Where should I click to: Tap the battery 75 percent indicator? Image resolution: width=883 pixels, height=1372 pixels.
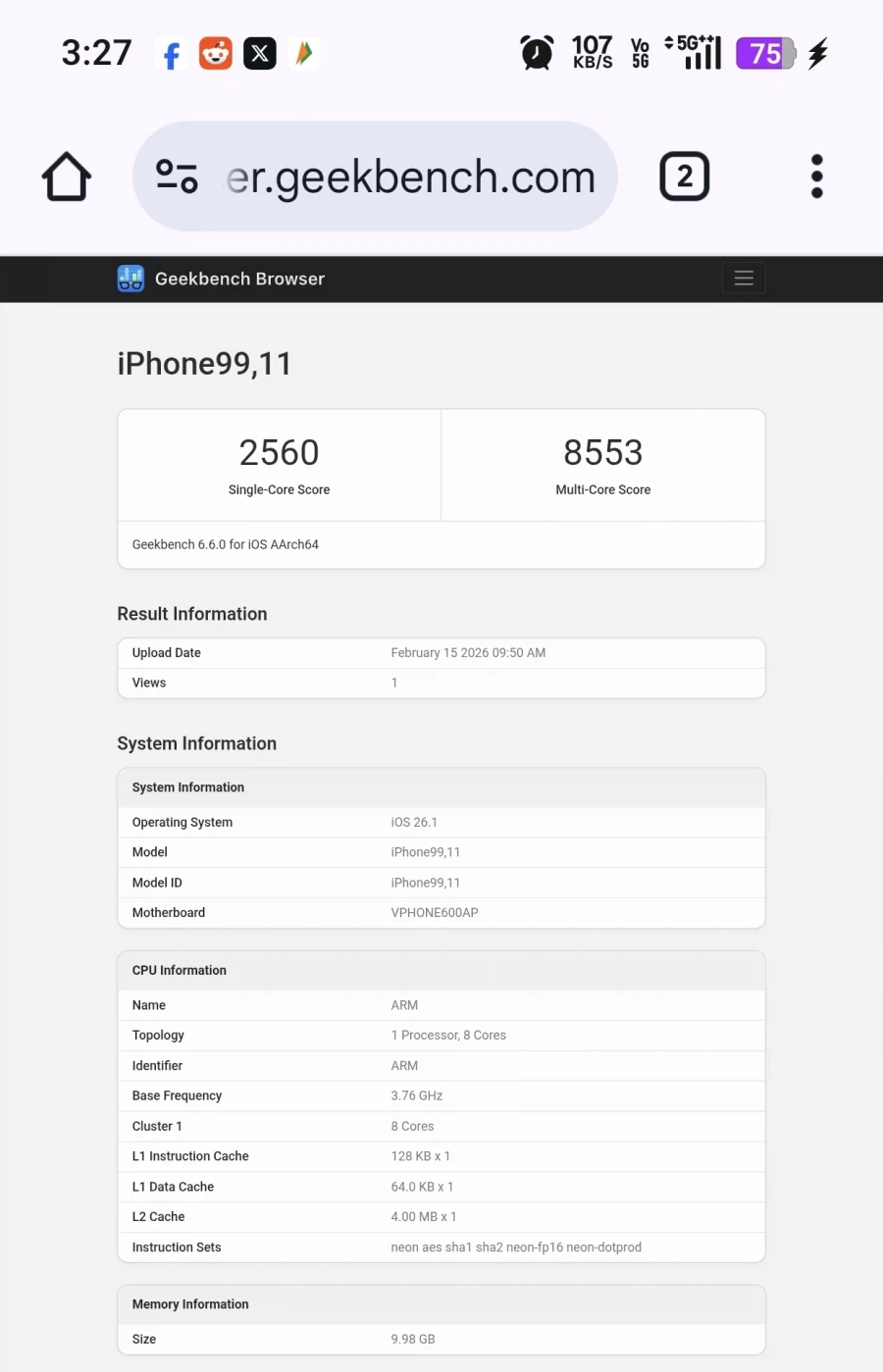(766, 53)
